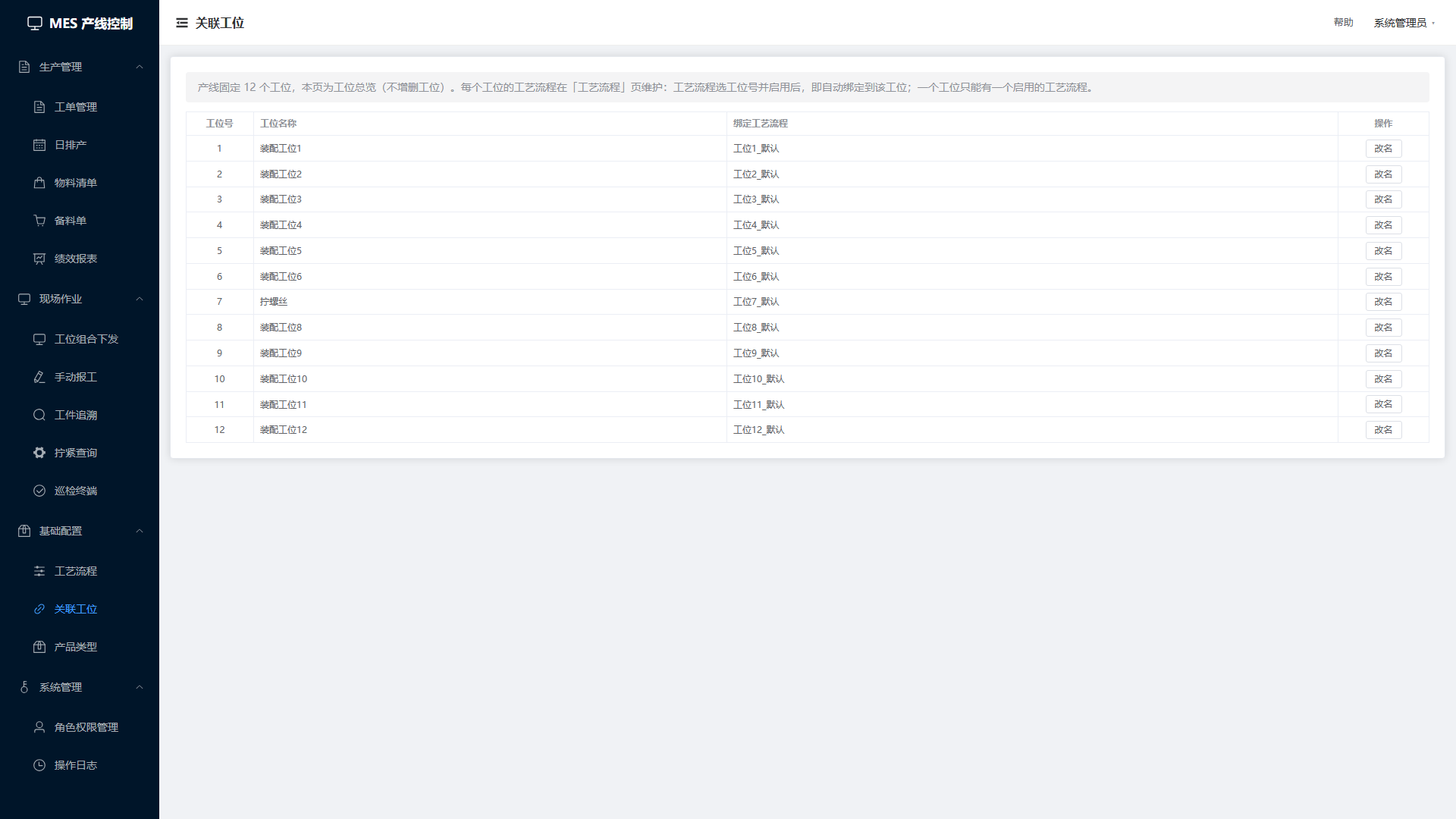
Task: Open 日排产 via its calendar icon
Action: click(x=39, y=145)
